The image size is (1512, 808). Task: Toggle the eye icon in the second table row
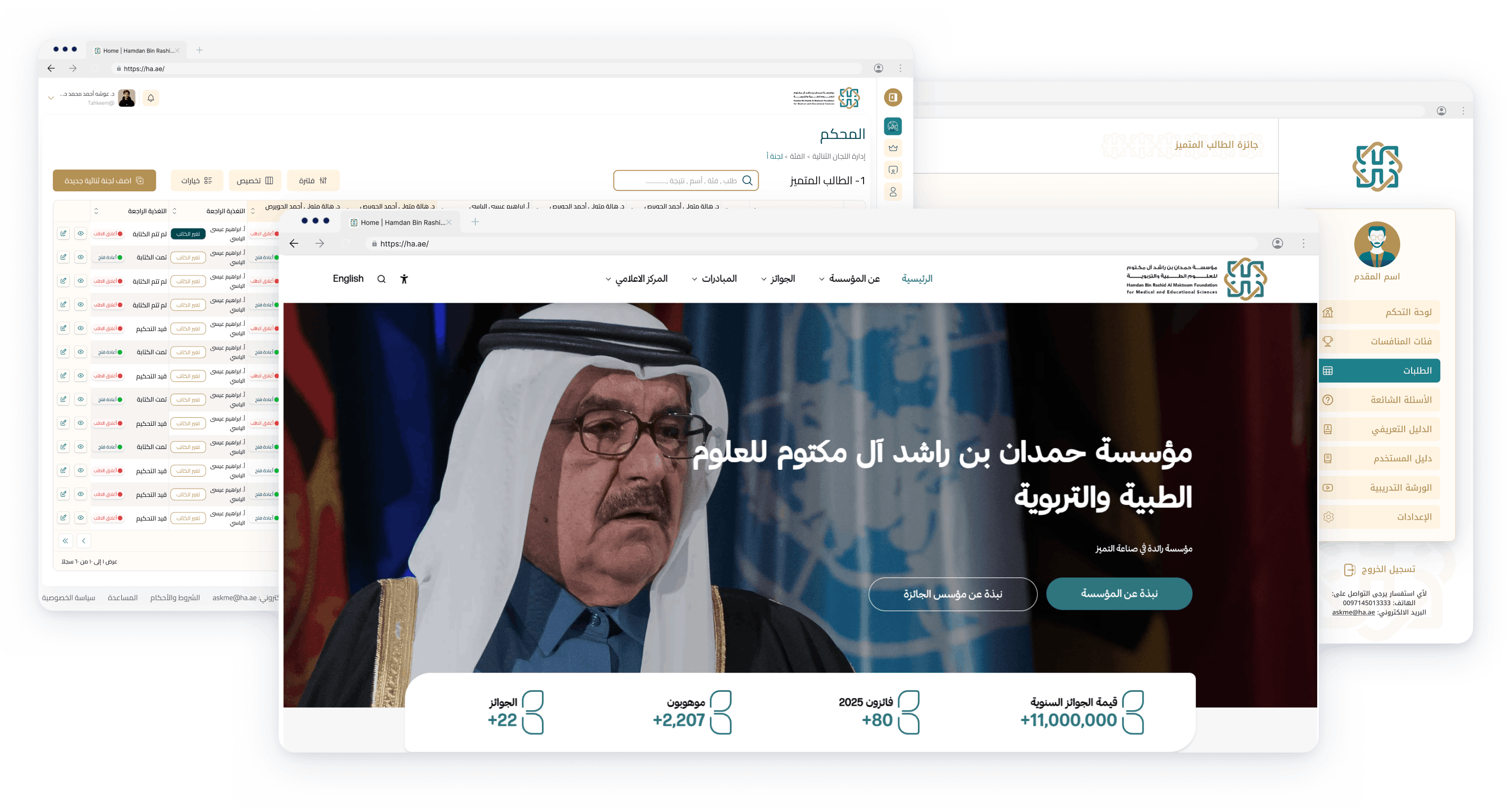[x=81, y=258]
